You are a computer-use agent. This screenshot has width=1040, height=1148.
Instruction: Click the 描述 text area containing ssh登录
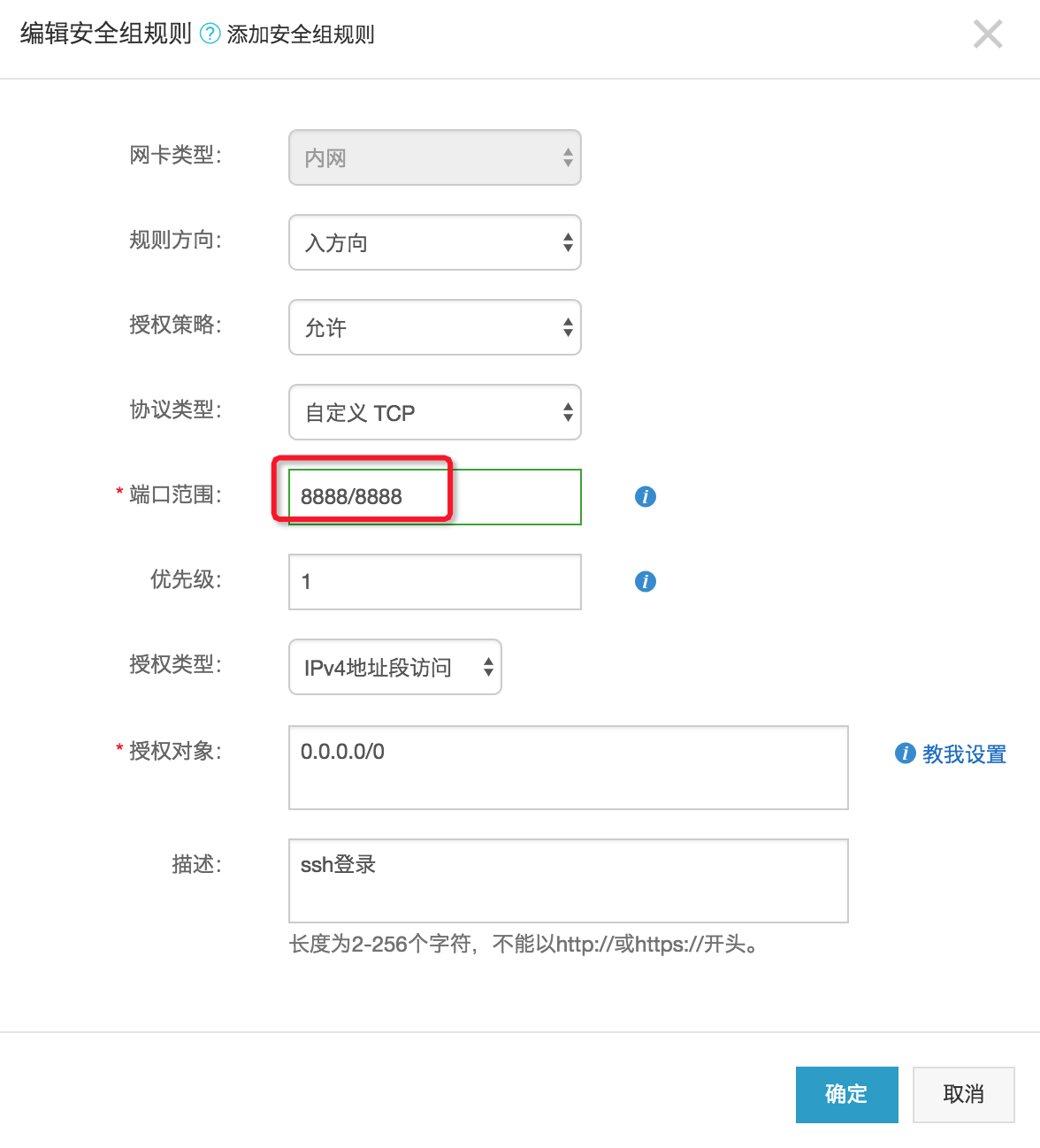[x=568, y=881]
